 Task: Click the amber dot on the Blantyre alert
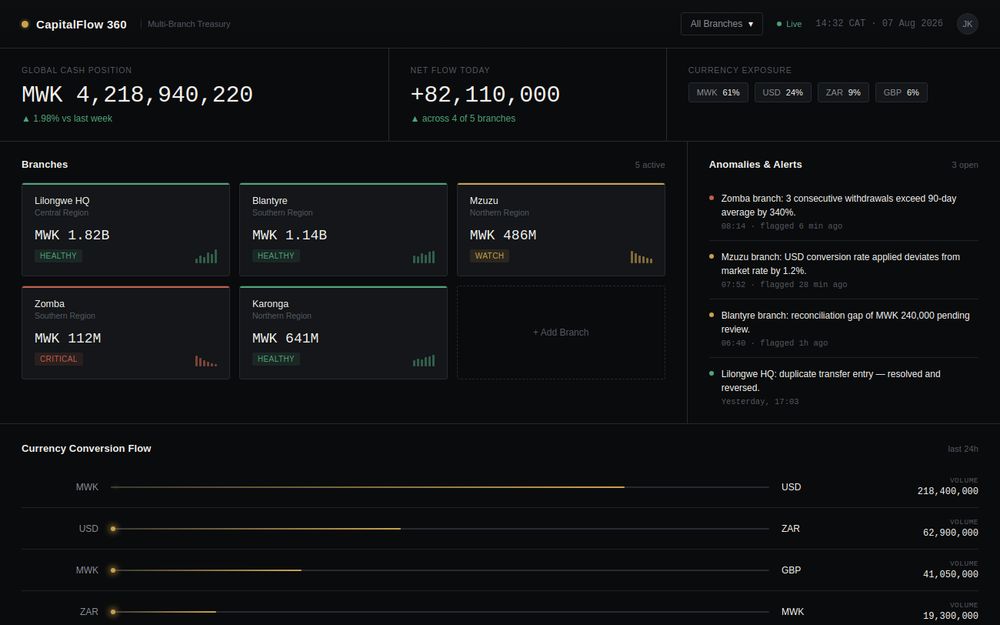[711, 314]
